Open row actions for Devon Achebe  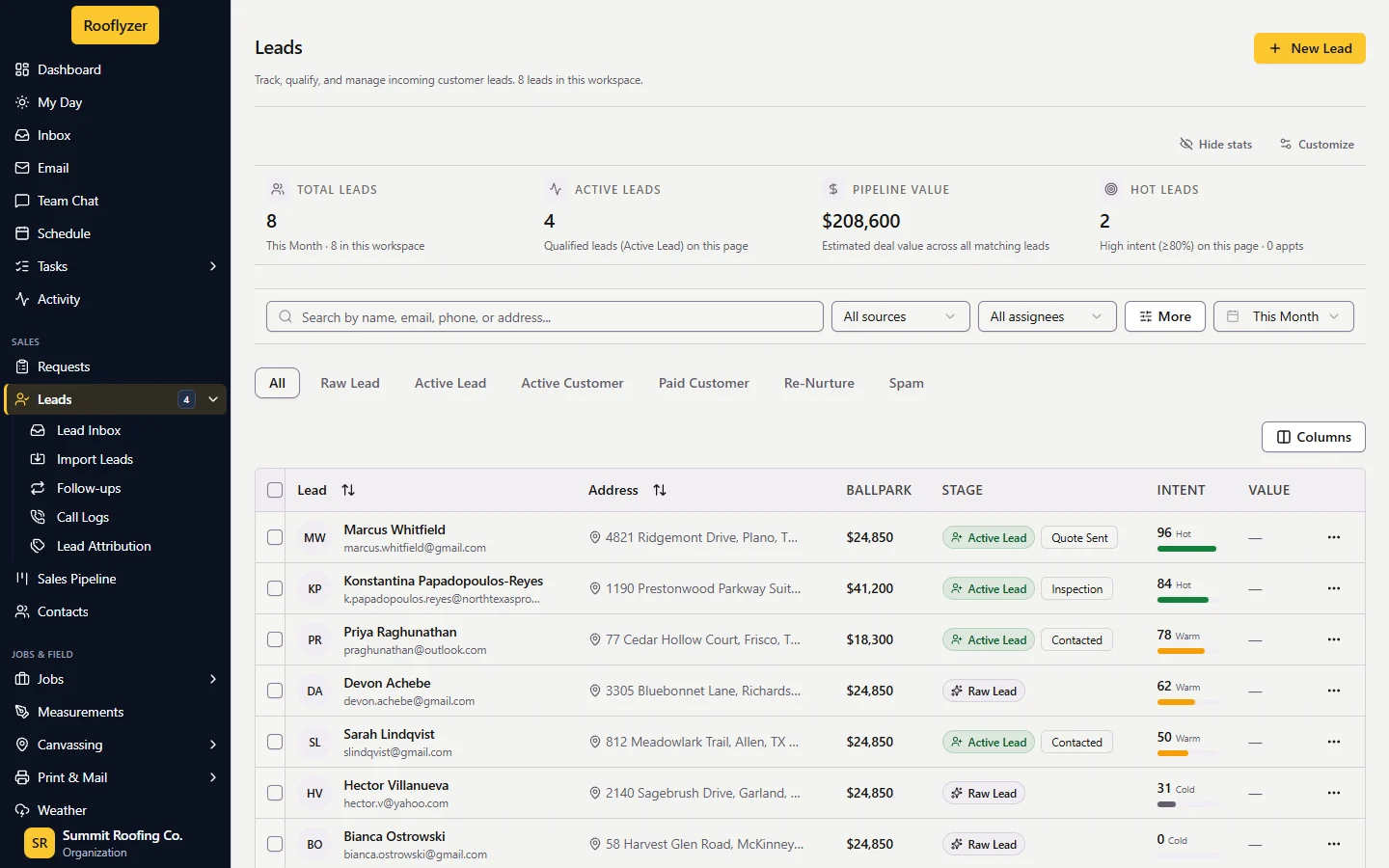pyautogui.click(x=1334, y=691)
